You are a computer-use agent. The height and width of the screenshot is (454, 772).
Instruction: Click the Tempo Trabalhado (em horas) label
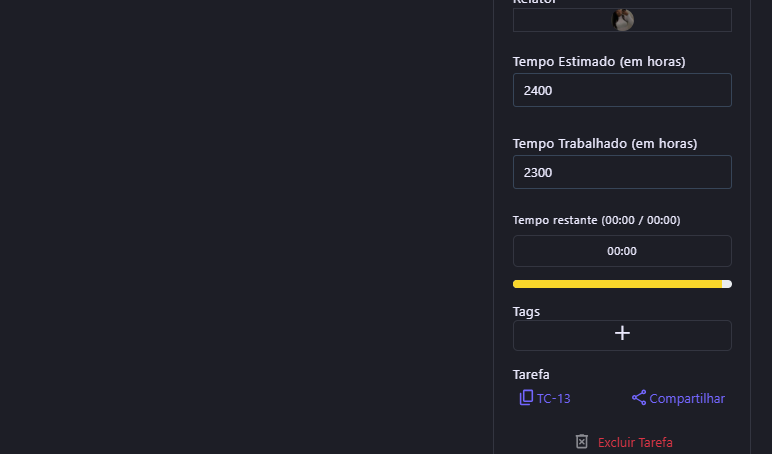click(605, 144)
